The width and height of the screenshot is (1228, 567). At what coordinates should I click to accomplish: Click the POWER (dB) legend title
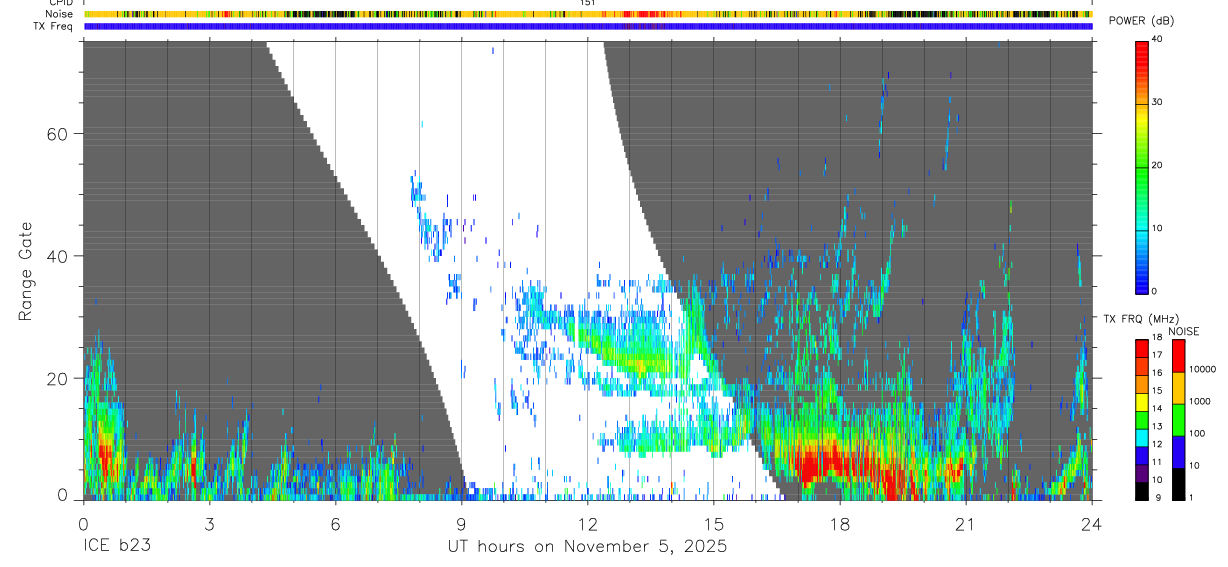[x=1141, y=21]
